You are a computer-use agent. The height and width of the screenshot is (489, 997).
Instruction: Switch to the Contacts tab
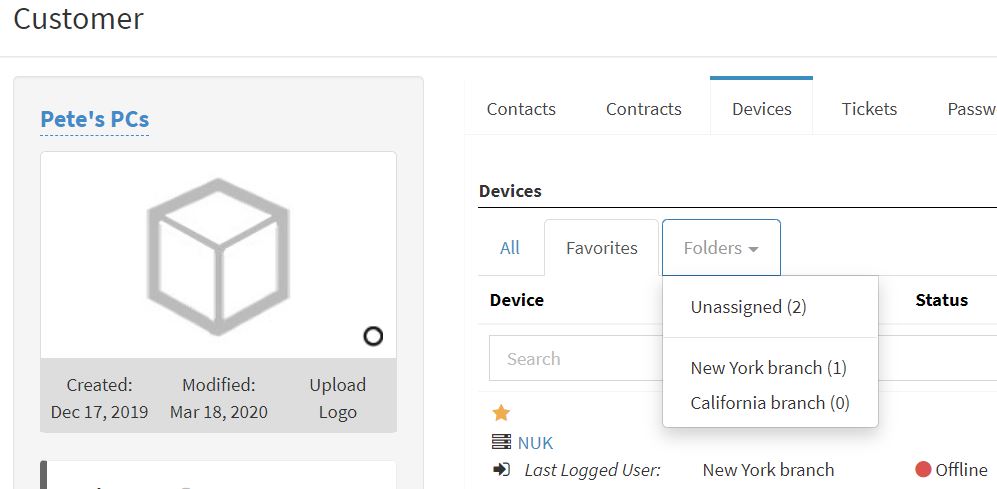[521, 109]
